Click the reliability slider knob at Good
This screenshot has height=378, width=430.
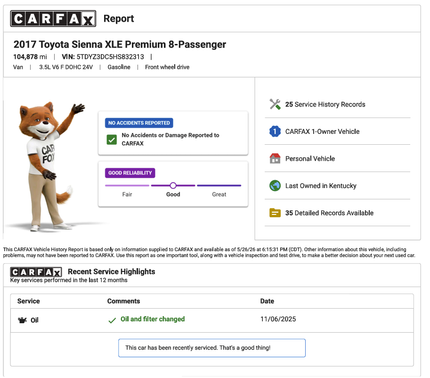coord(173,186)
